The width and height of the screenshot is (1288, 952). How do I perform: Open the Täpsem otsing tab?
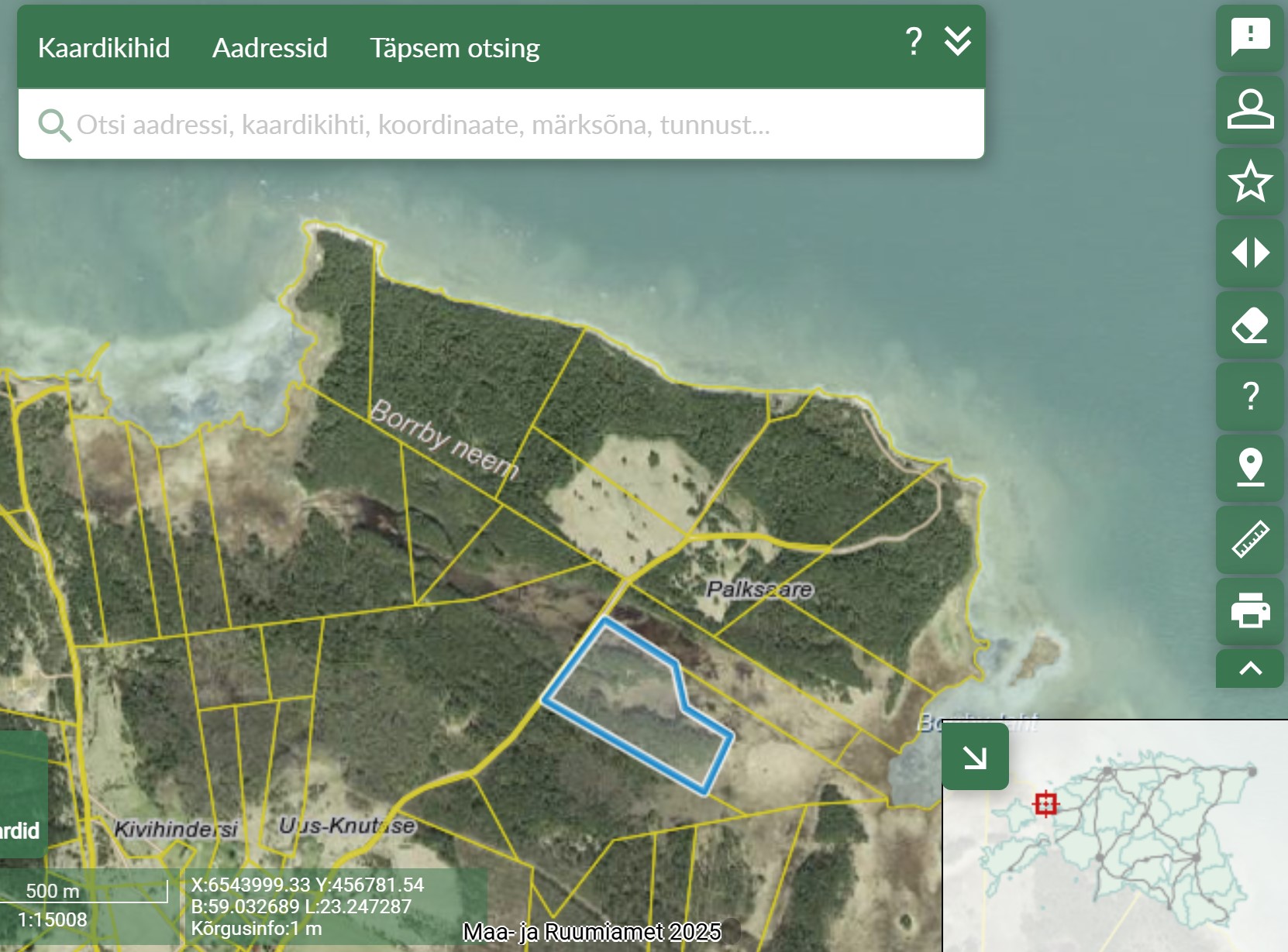tap(454, 48)
